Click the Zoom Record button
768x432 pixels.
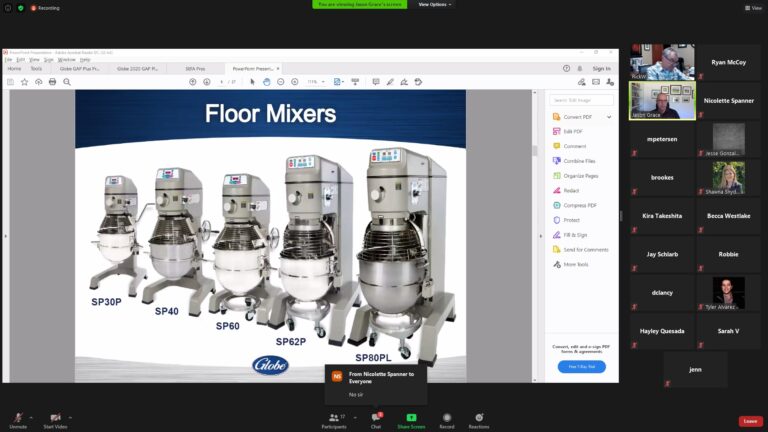pos(447,420)
